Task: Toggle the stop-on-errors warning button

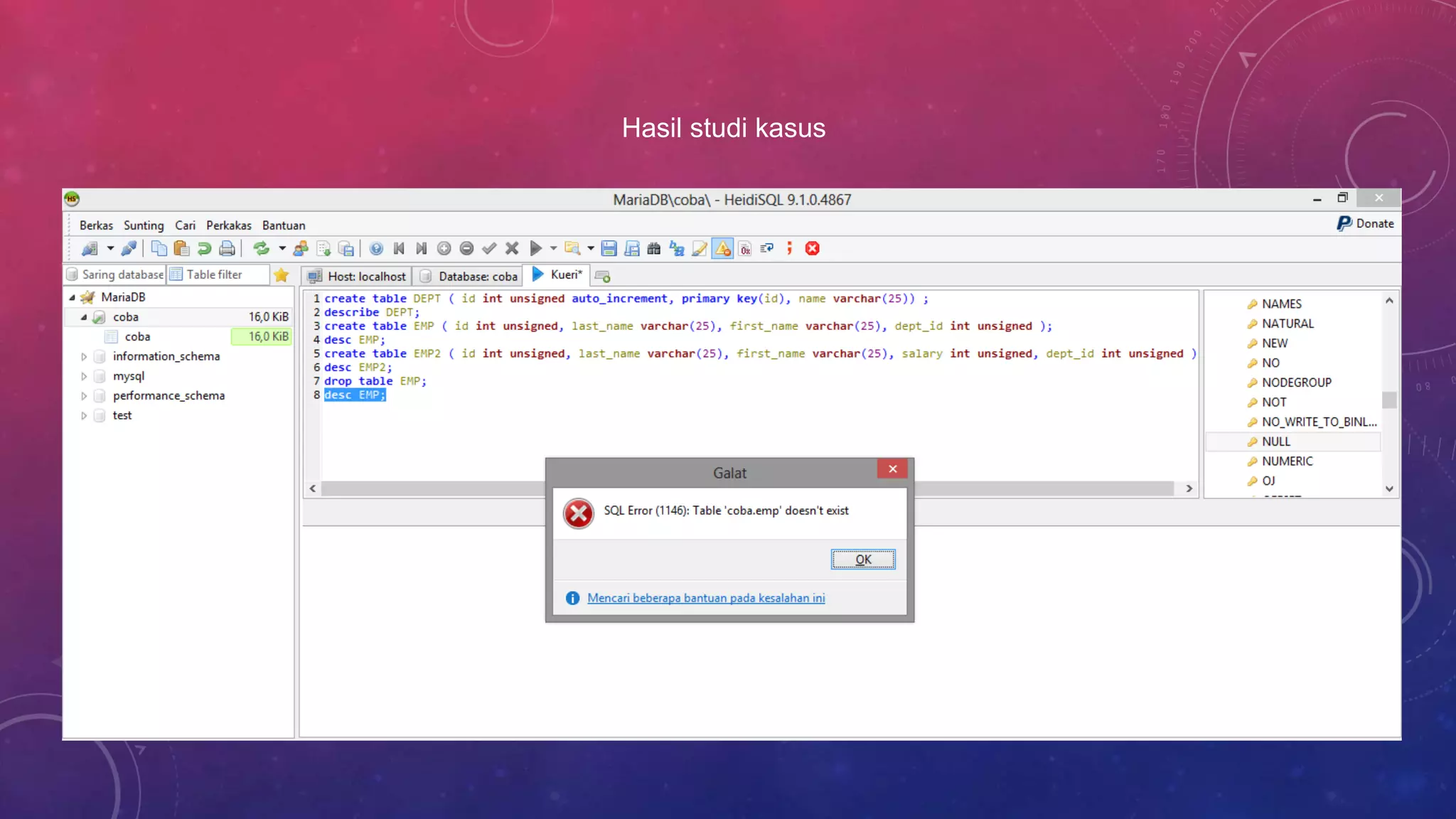Action: [722, 248]
